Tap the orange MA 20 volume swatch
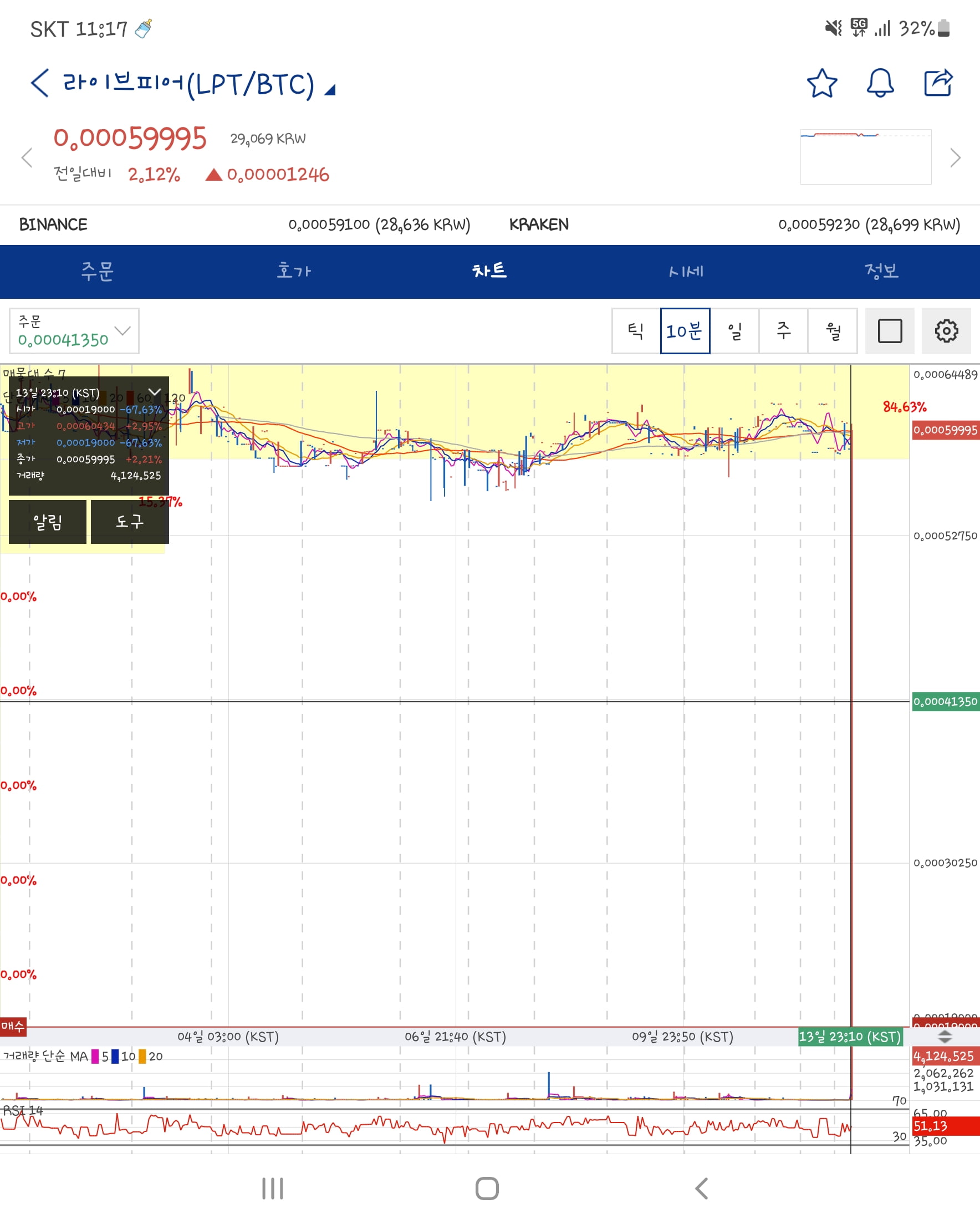The height and width of the screenshot is (1224, 980). (x=142, y=1057)
